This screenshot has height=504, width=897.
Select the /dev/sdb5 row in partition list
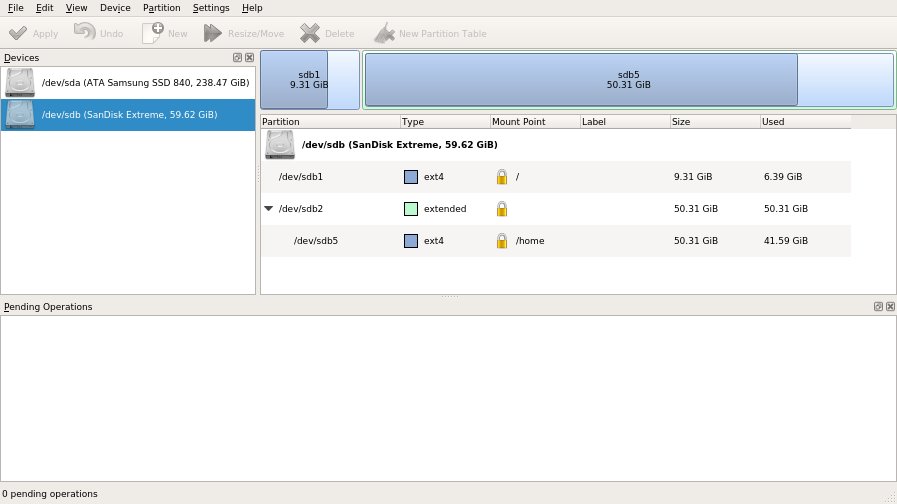click(x=316, y=241)
